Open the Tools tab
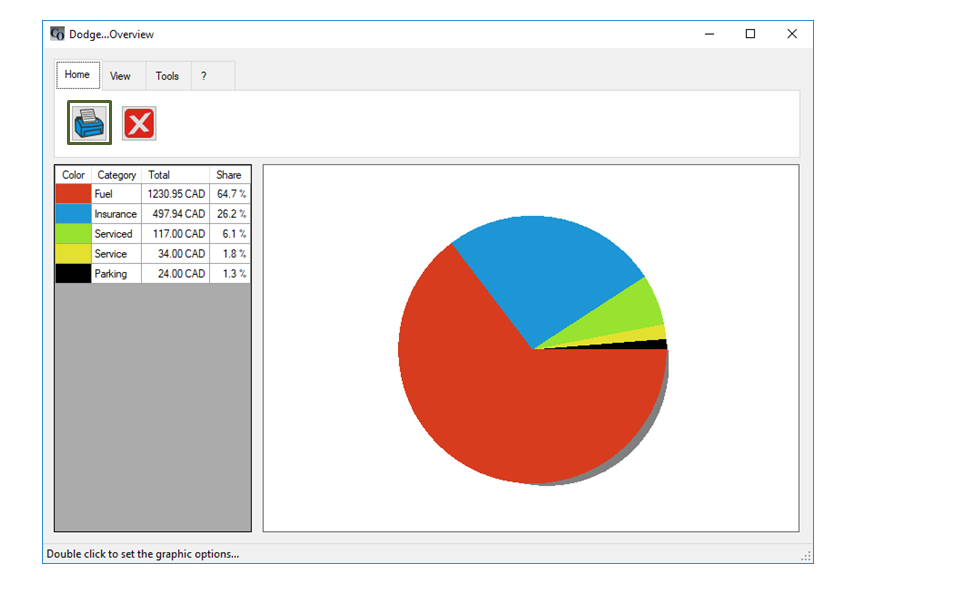The image size is (960, 600). (x=167, y=76)
